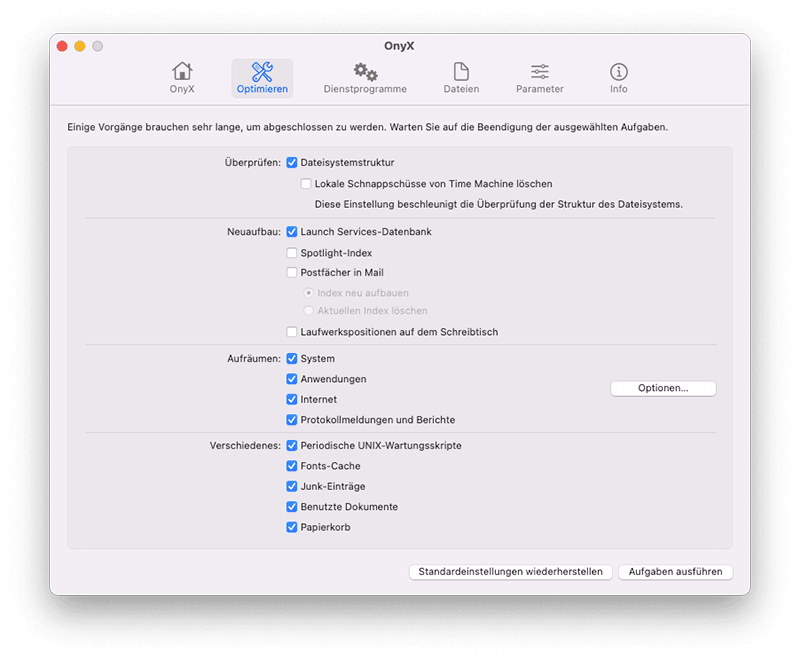Enable Lokale Schnappschüsse von Time Machine löschen
Viewport: 800px width, 661px height.
(306, 184)
